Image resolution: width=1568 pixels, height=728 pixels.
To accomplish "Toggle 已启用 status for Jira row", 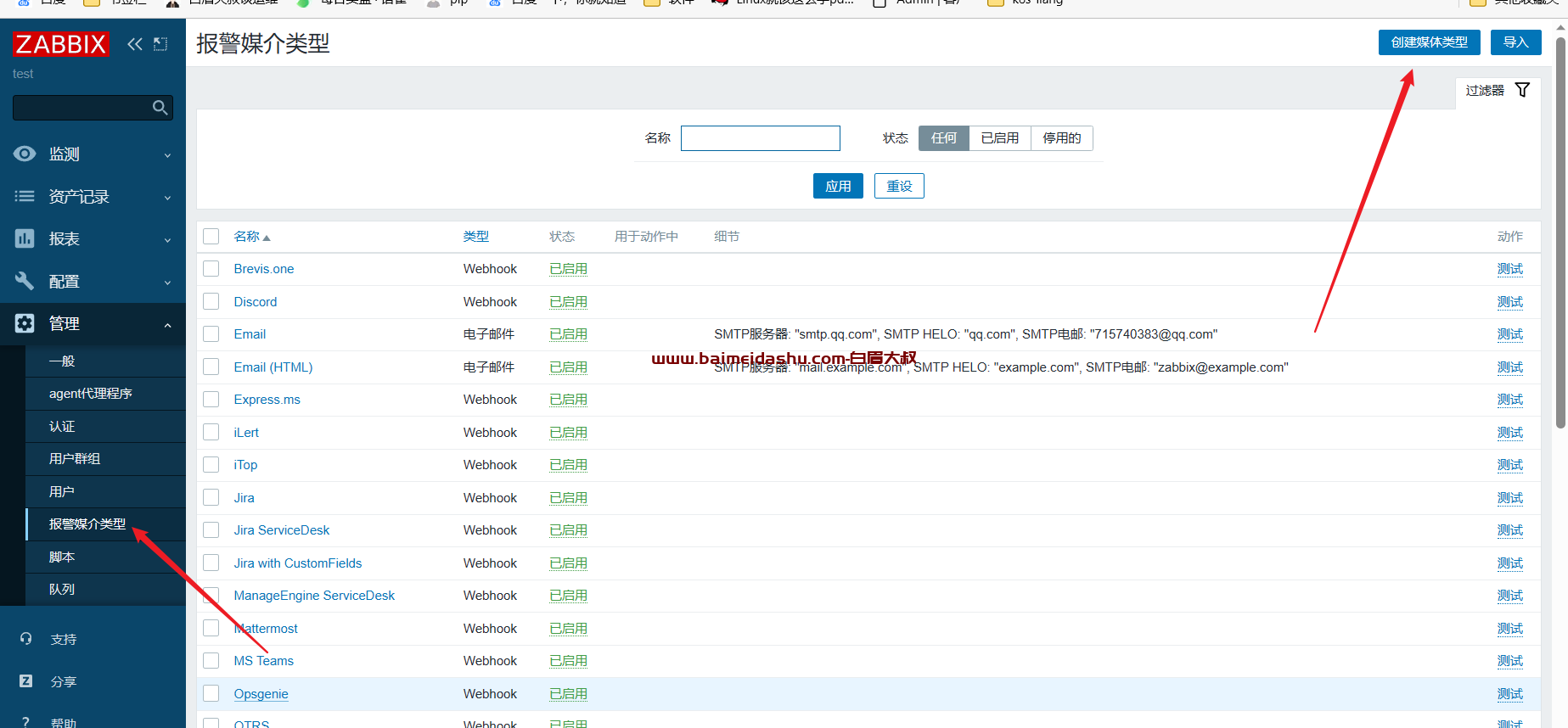I will click(x=568, y=498).
